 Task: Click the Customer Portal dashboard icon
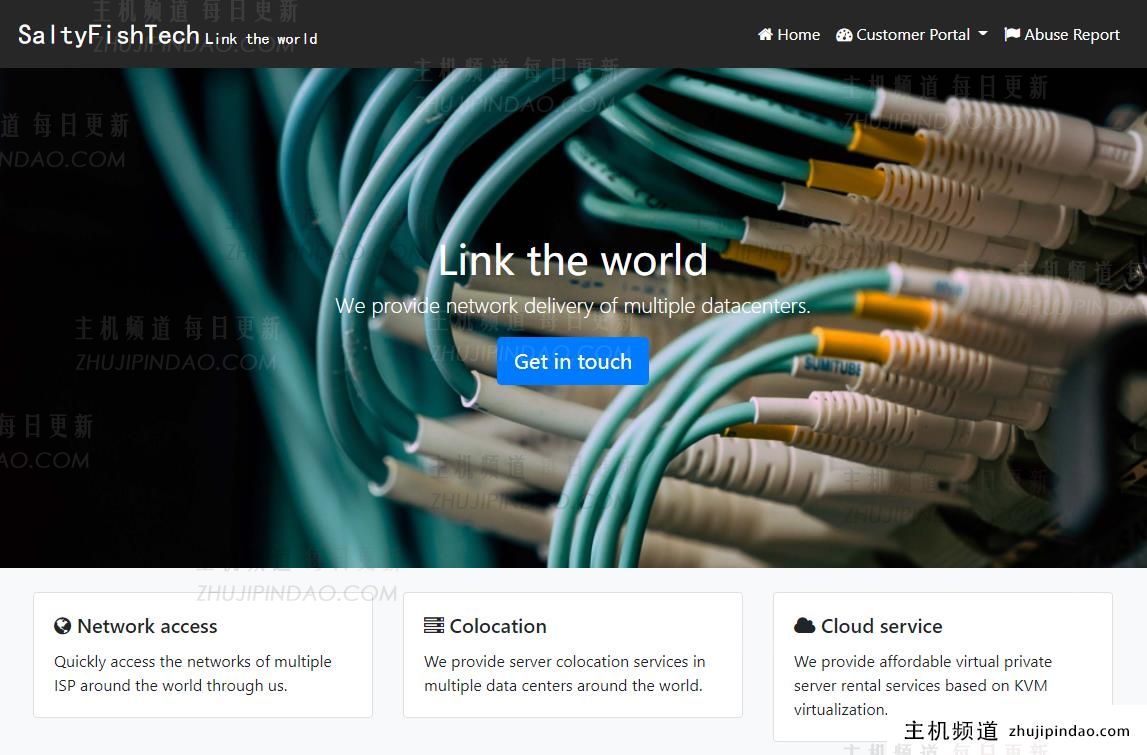click(x=844, y=34)
